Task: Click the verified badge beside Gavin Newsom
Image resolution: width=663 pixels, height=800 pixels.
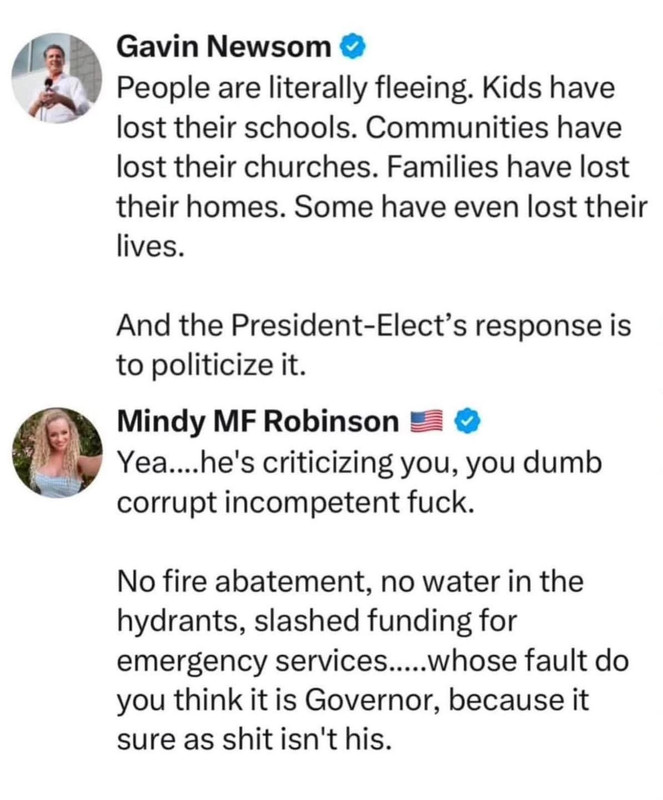Action: [x=353, y=47]
